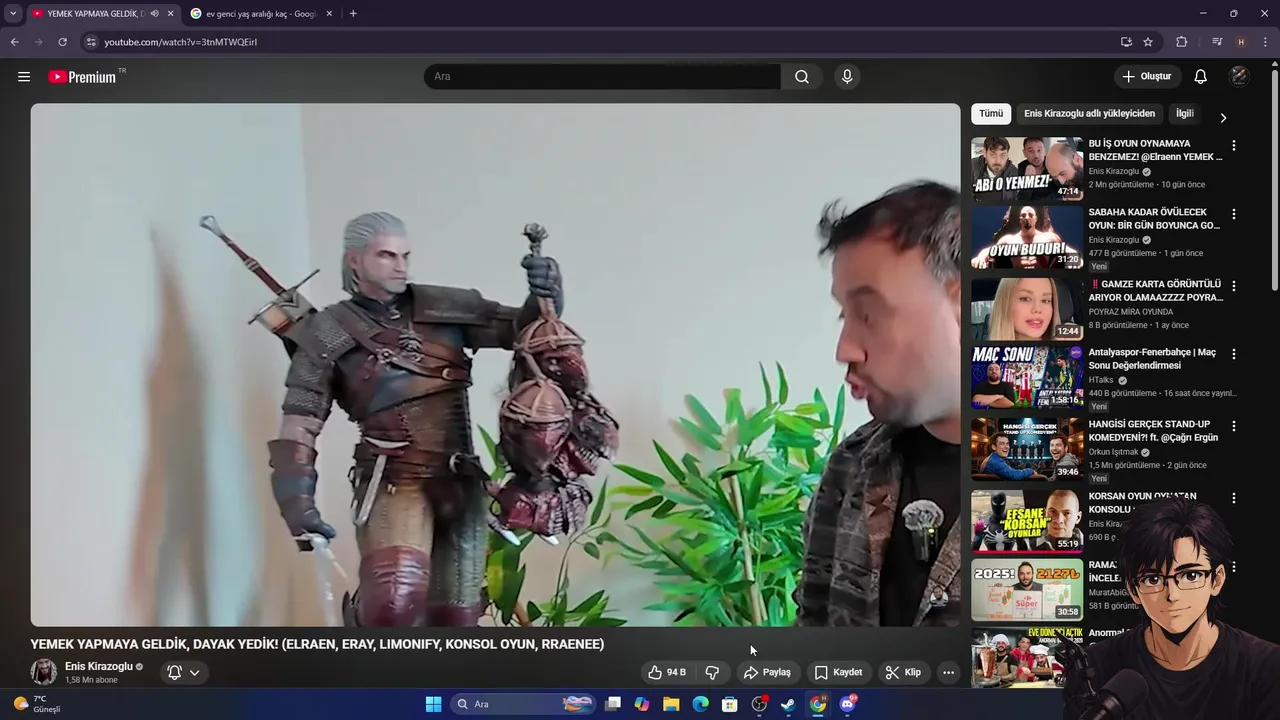Click the Kaydet save button
Screen dimensions: 1280x720
[x=838, y=672]
